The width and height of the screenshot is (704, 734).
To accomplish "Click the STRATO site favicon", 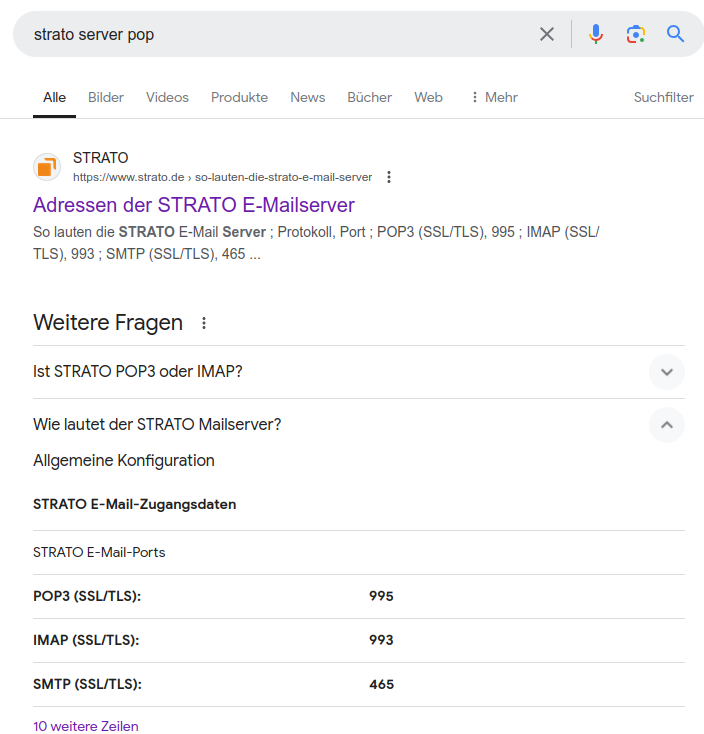I will pos(47,167).
